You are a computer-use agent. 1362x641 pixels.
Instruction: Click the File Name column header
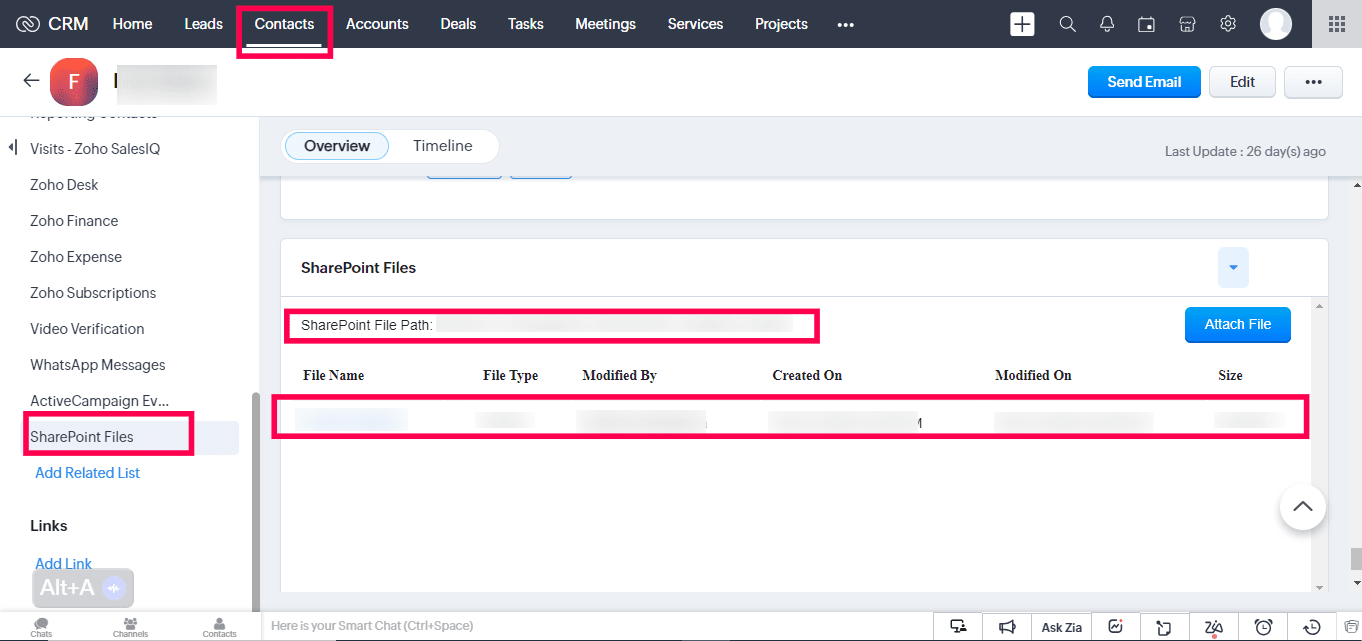[x=333, y=376]
